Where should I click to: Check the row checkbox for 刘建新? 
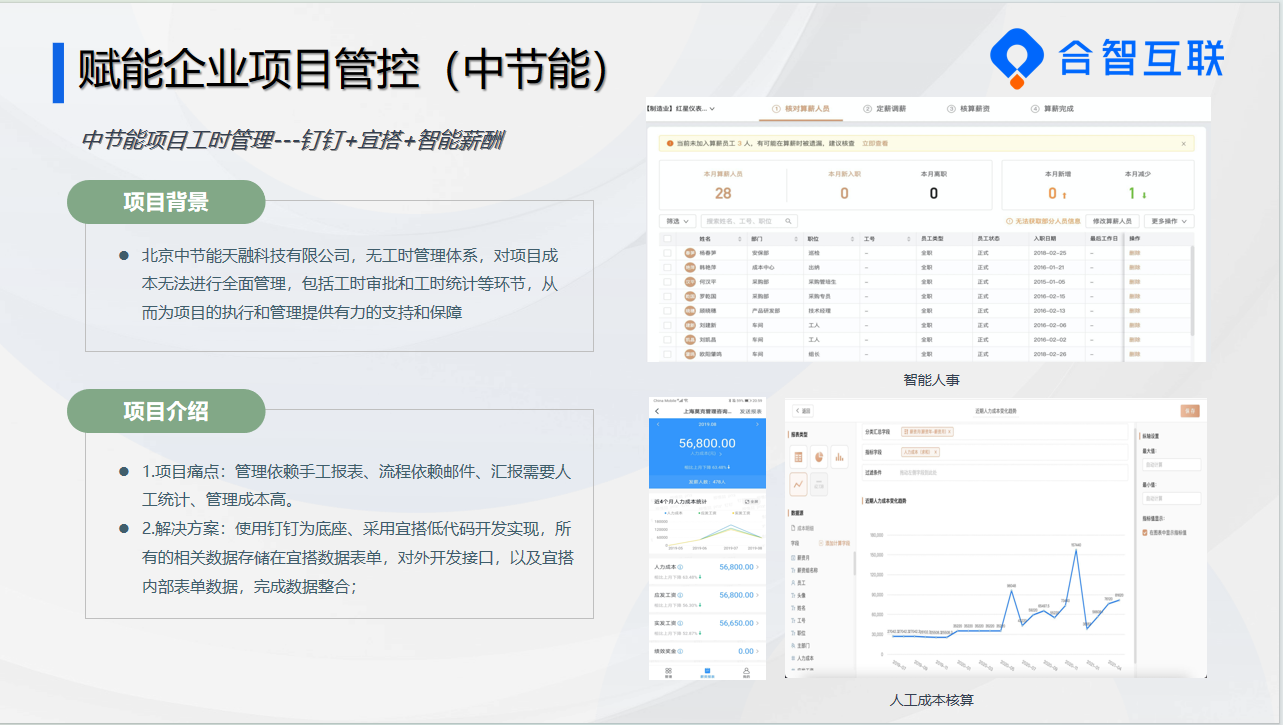click(x=668, y=325)
